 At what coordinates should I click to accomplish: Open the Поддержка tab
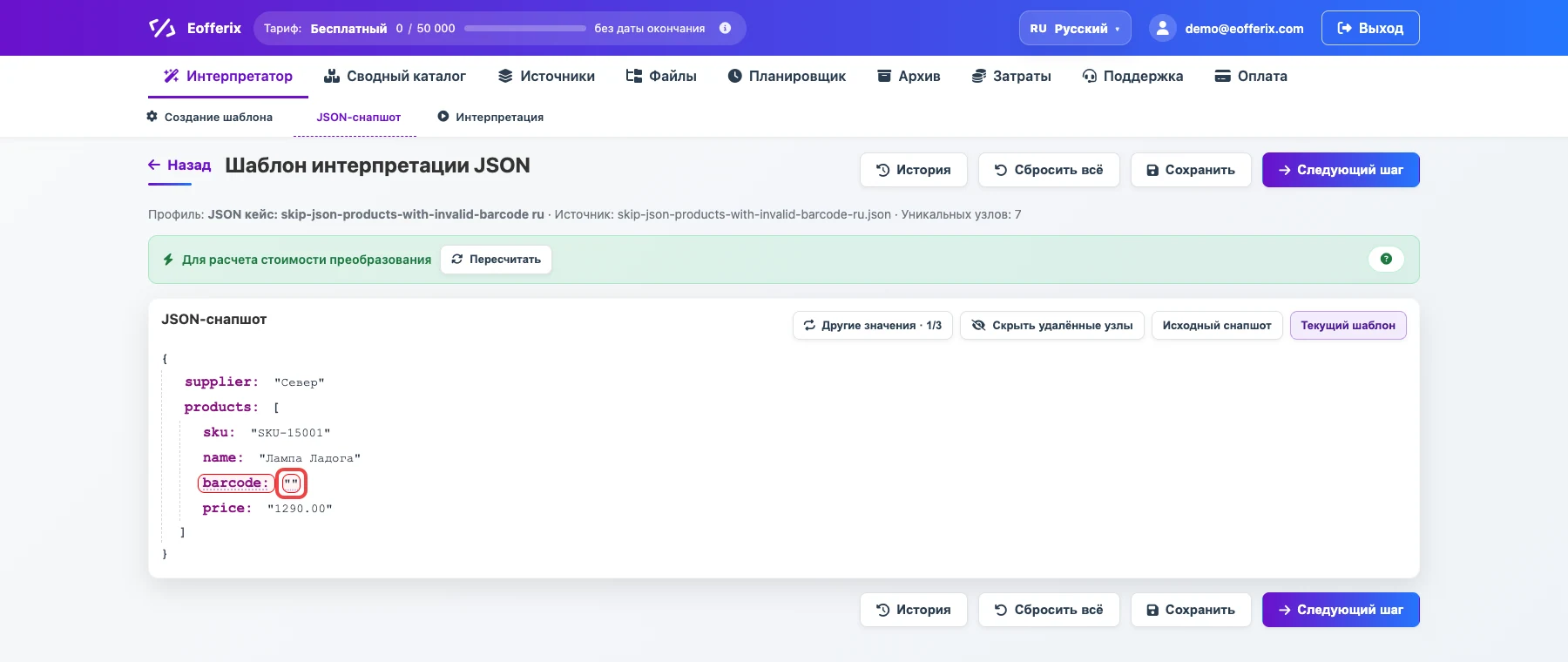pyautogui.click(x=1132, y=76)
